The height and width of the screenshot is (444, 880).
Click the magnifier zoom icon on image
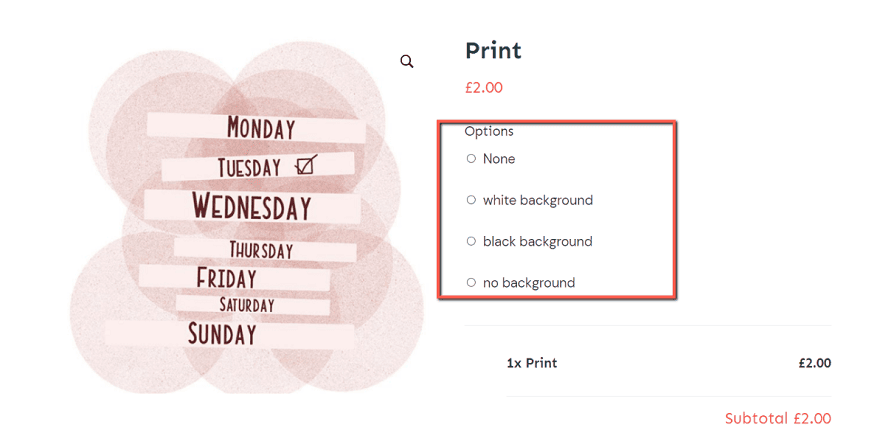407,62
